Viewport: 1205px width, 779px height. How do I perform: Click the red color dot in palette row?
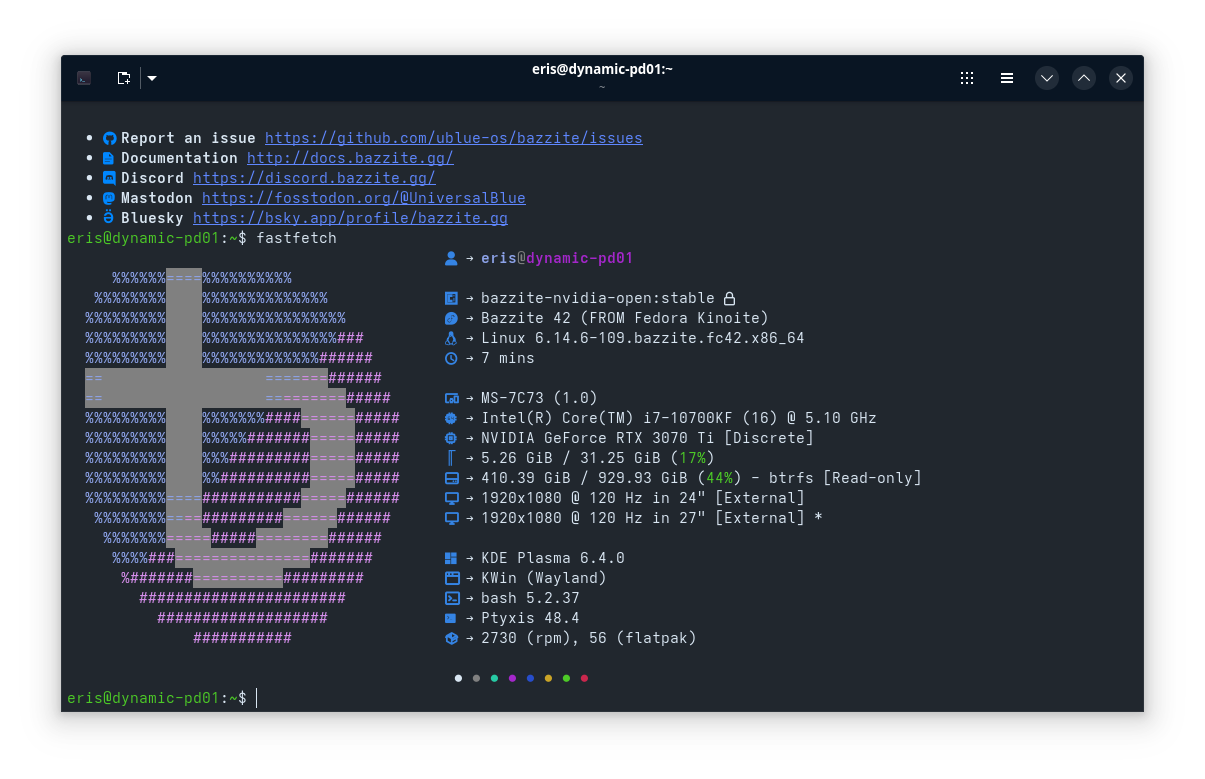click(x=585, y=678)
